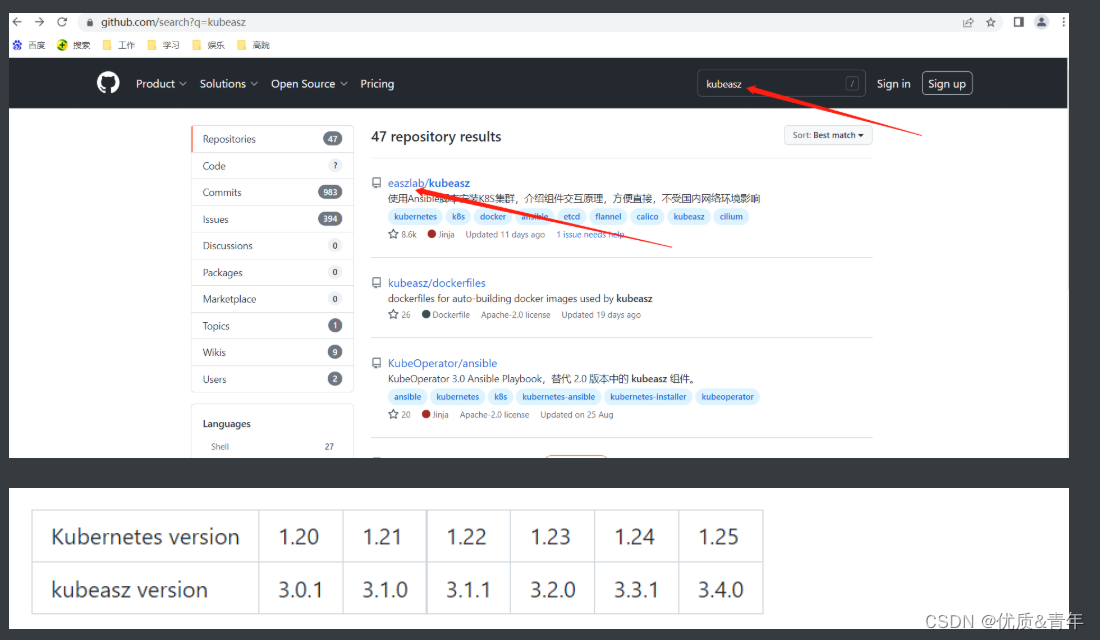Bookmark this page with the star icon

pyautogui.click(x=991, y=22)
